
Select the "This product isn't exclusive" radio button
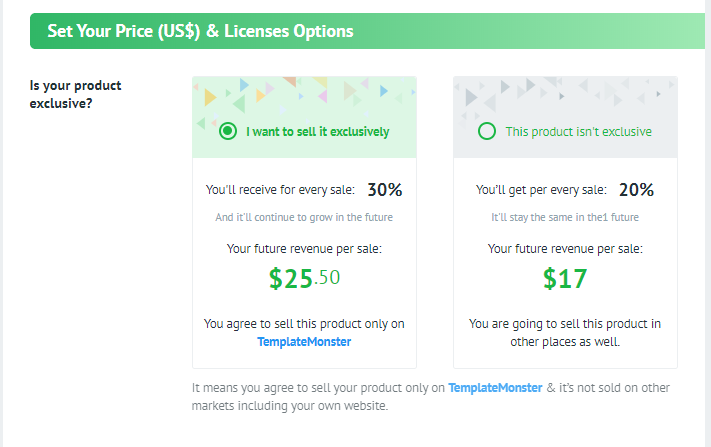click(x=487, y=131)
